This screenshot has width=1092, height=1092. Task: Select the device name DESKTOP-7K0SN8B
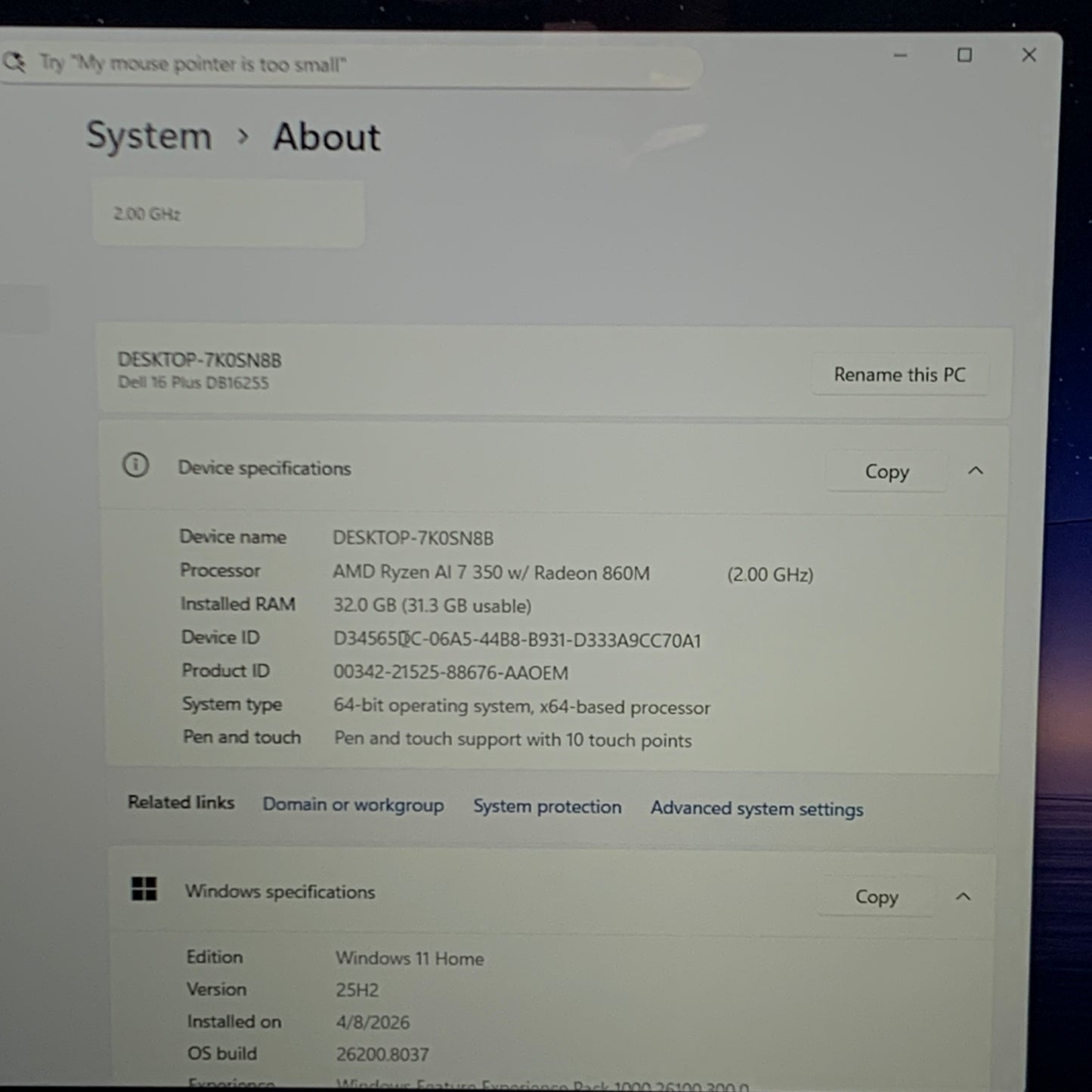(x=413, y=538)
